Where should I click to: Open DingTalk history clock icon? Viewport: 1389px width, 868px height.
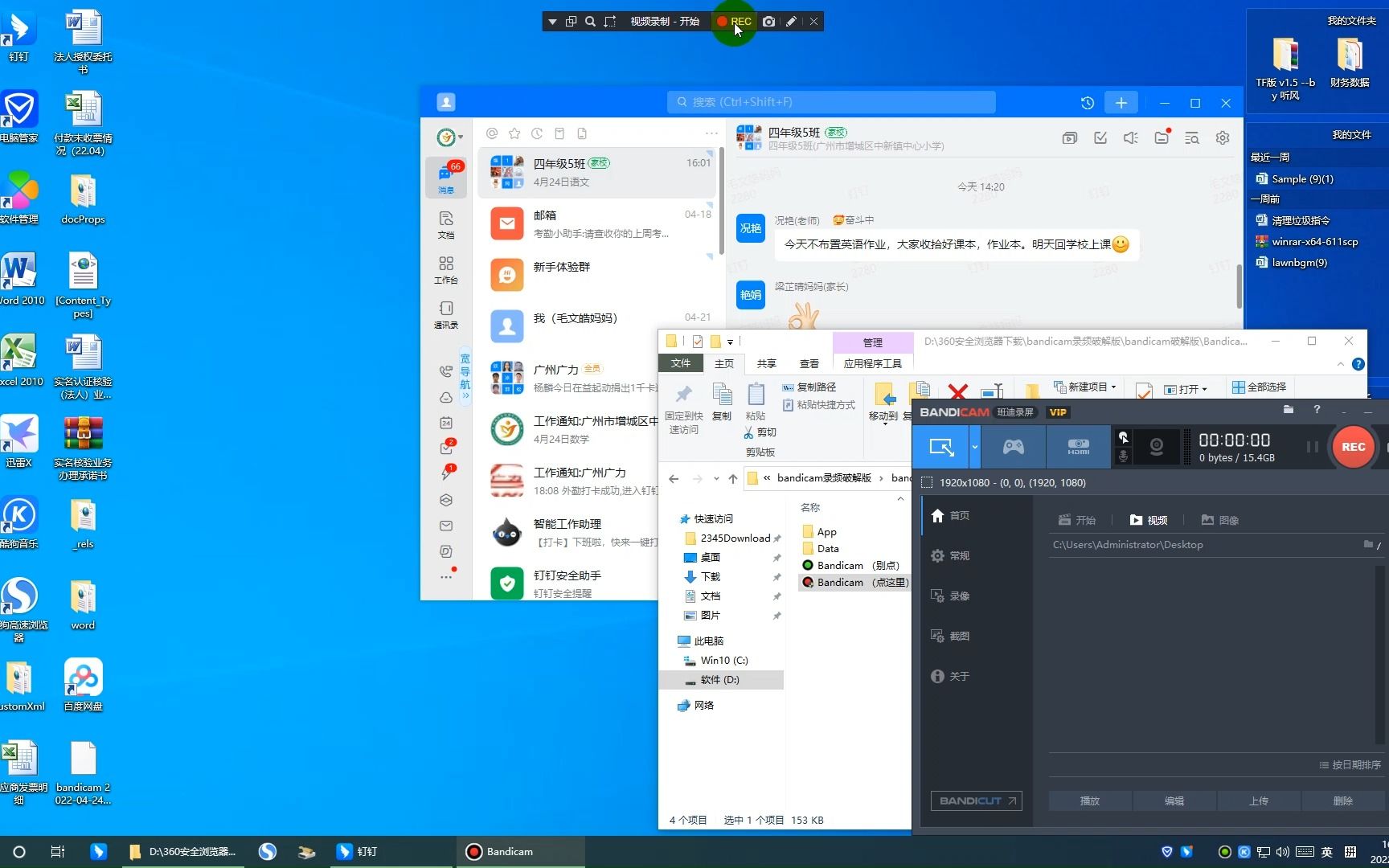[x=1088, y=103]
